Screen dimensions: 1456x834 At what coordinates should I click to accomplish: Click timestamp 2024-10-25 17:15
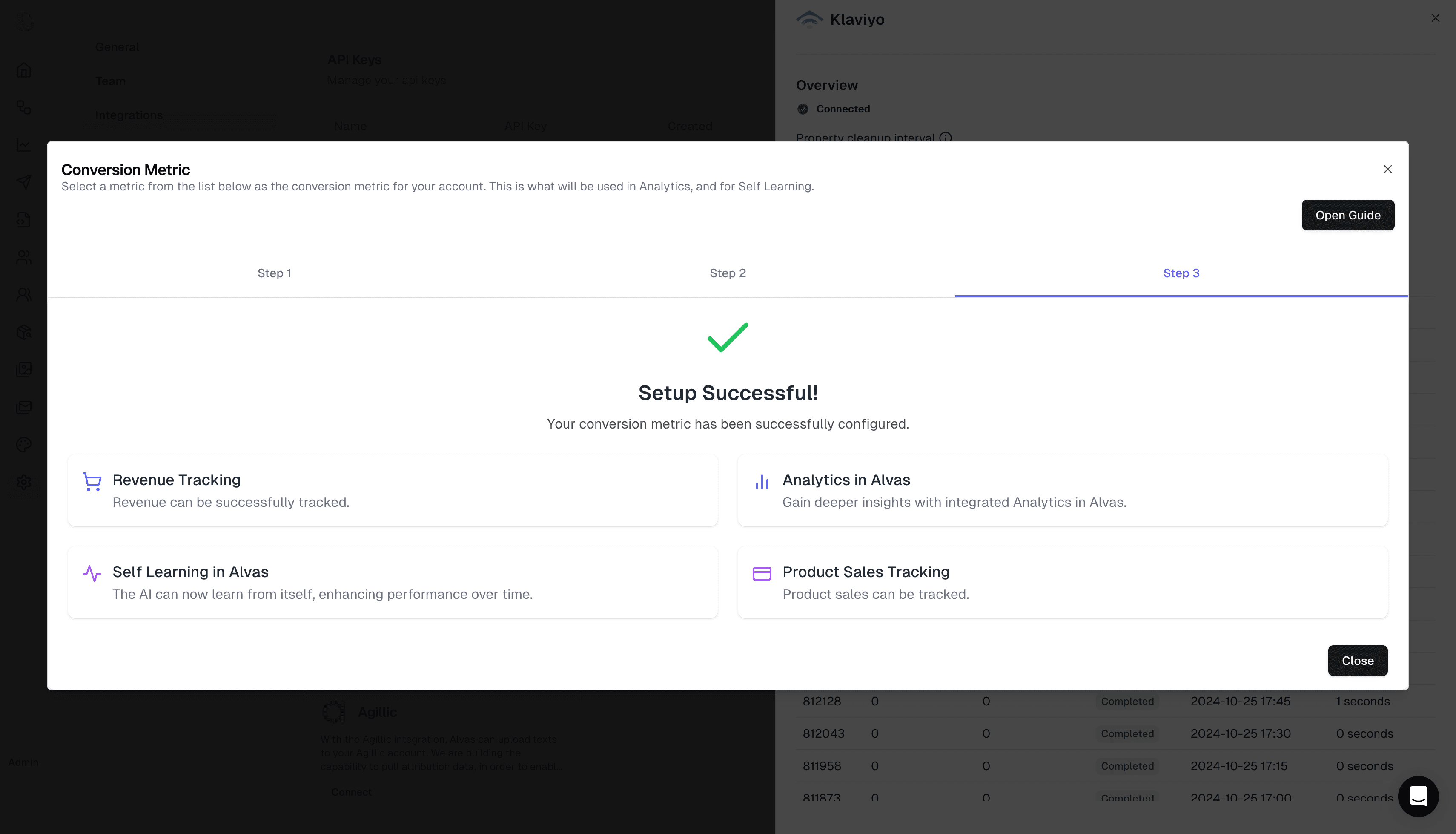(1238, 766)
